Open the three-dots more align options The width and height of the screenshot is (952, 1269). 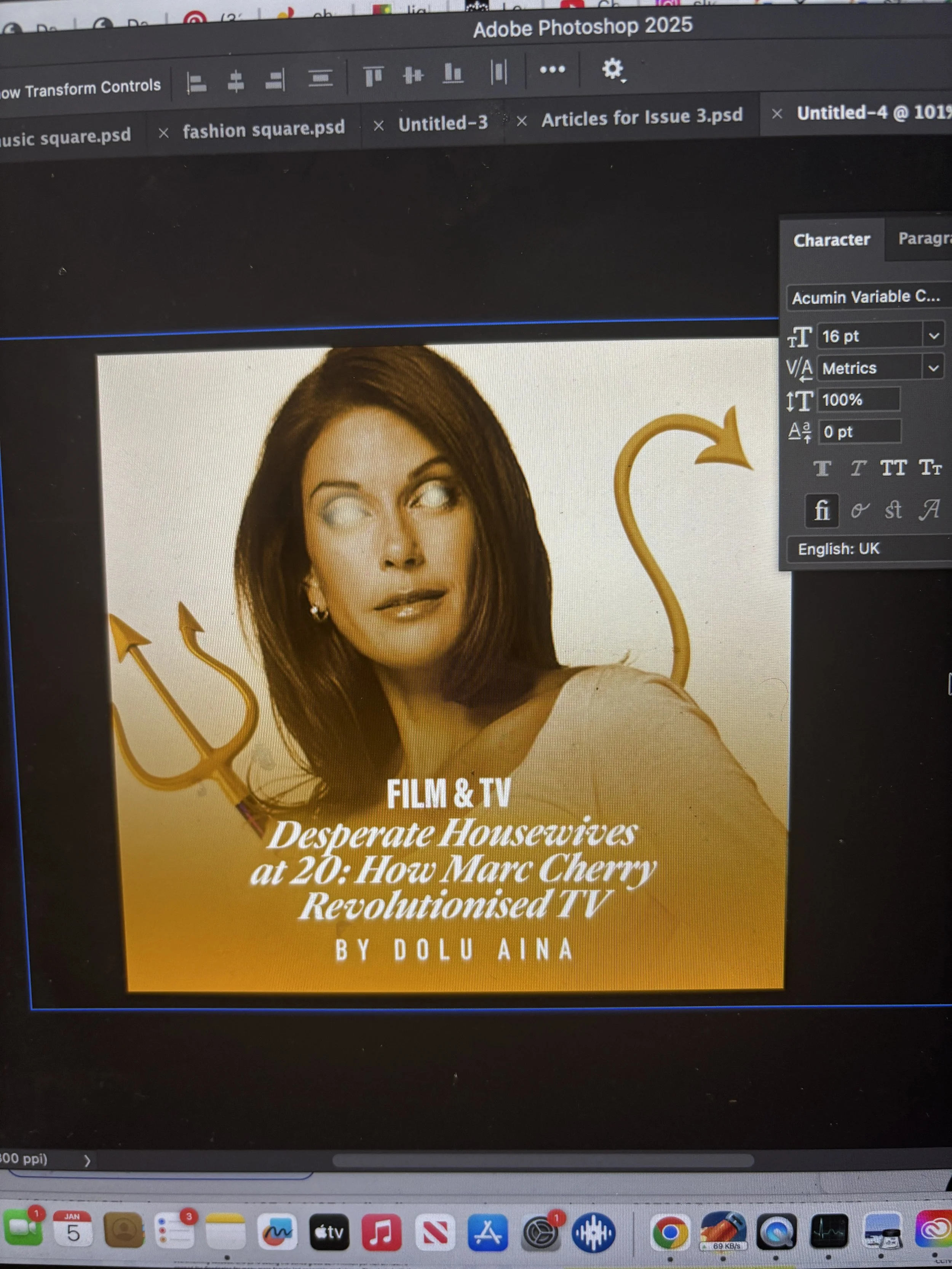pos(552,69)
